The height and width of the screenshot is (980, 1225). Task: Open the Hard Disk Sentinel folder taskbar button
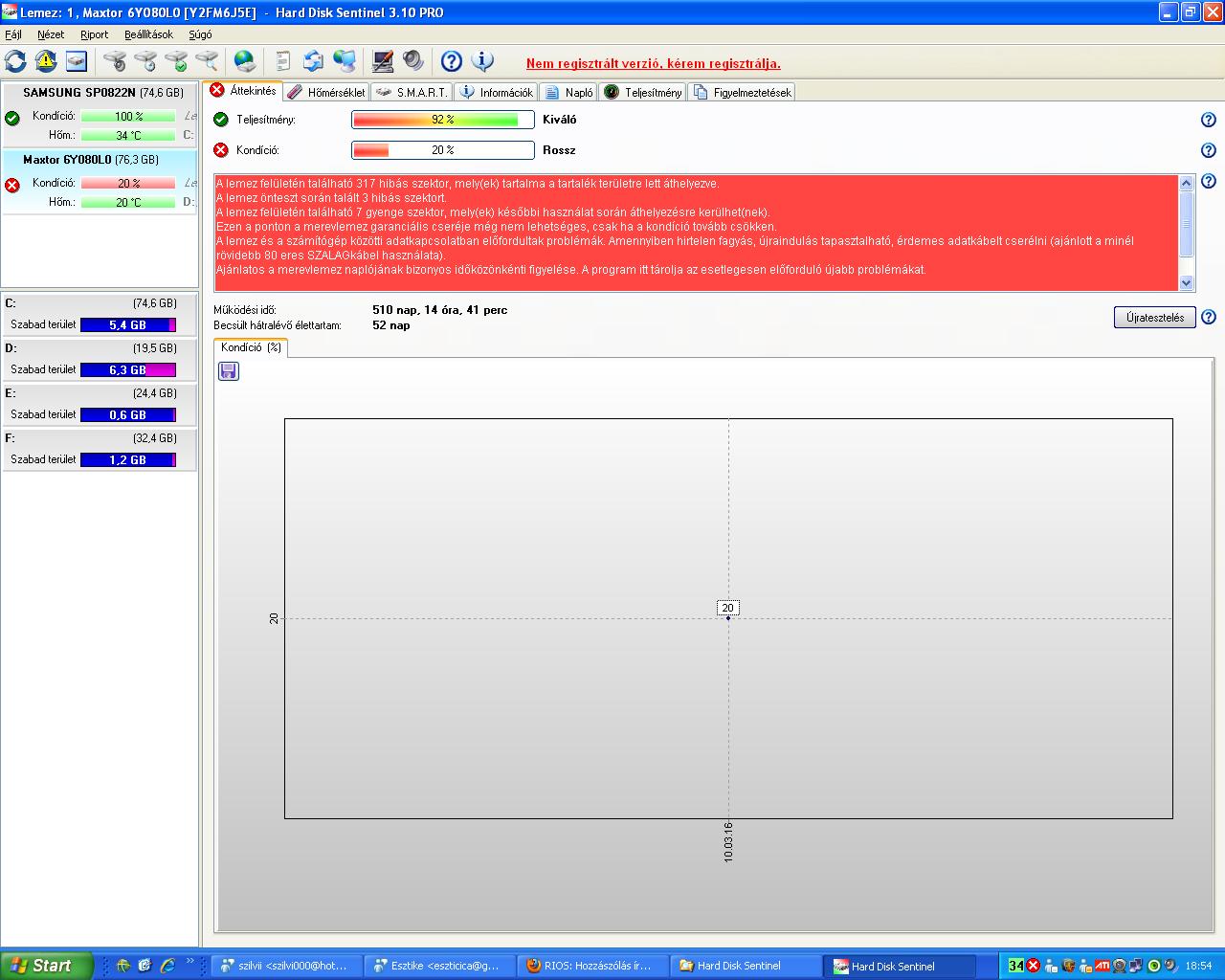point(745,966)
